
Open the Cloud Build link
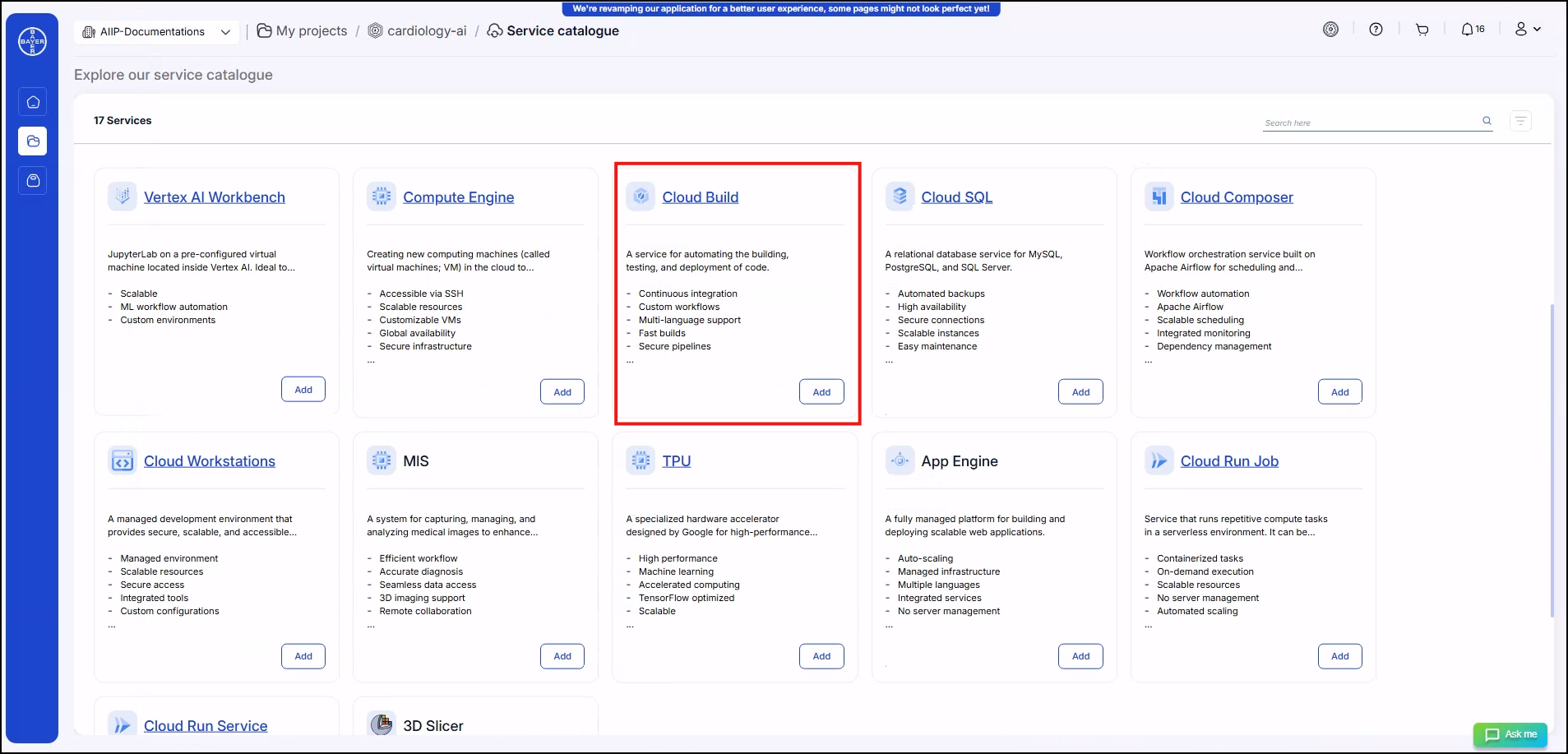coord(701,197)
